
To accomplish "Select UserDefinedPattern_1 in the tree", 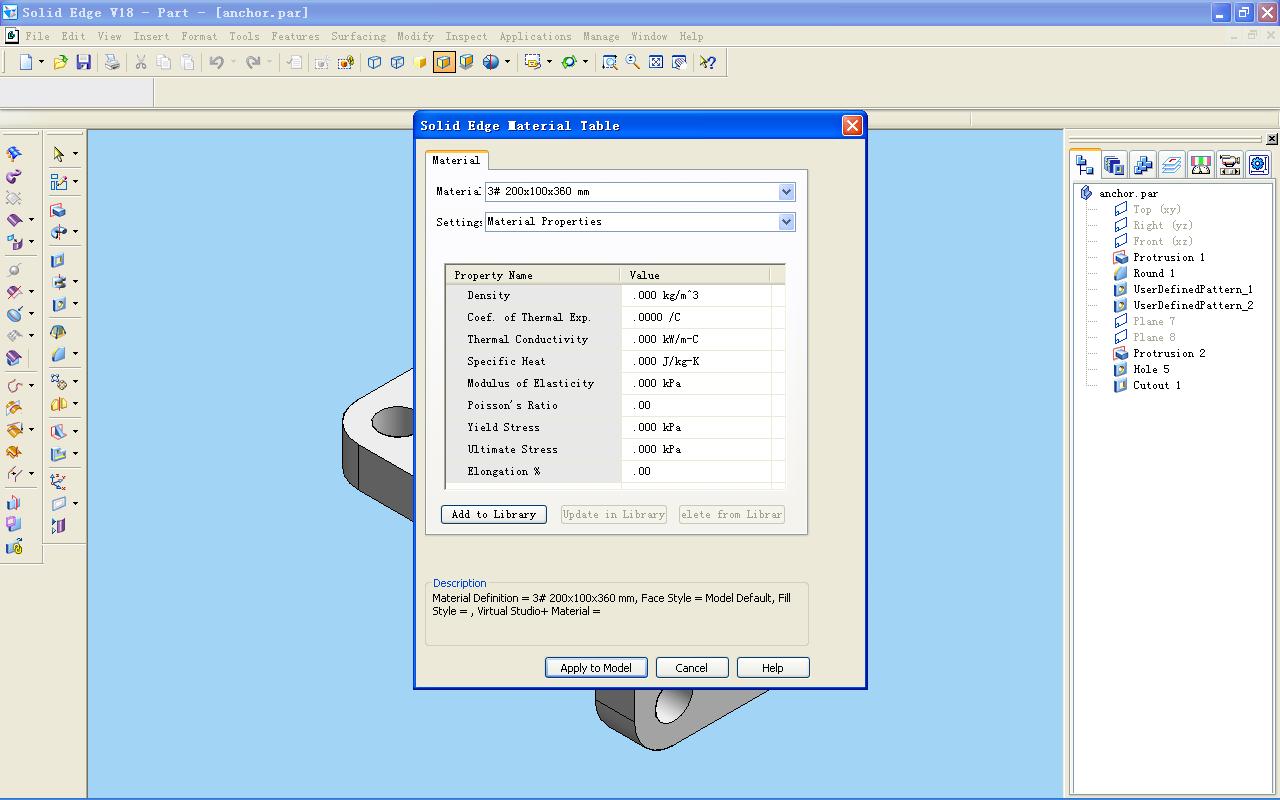I will pos(1193,289).
